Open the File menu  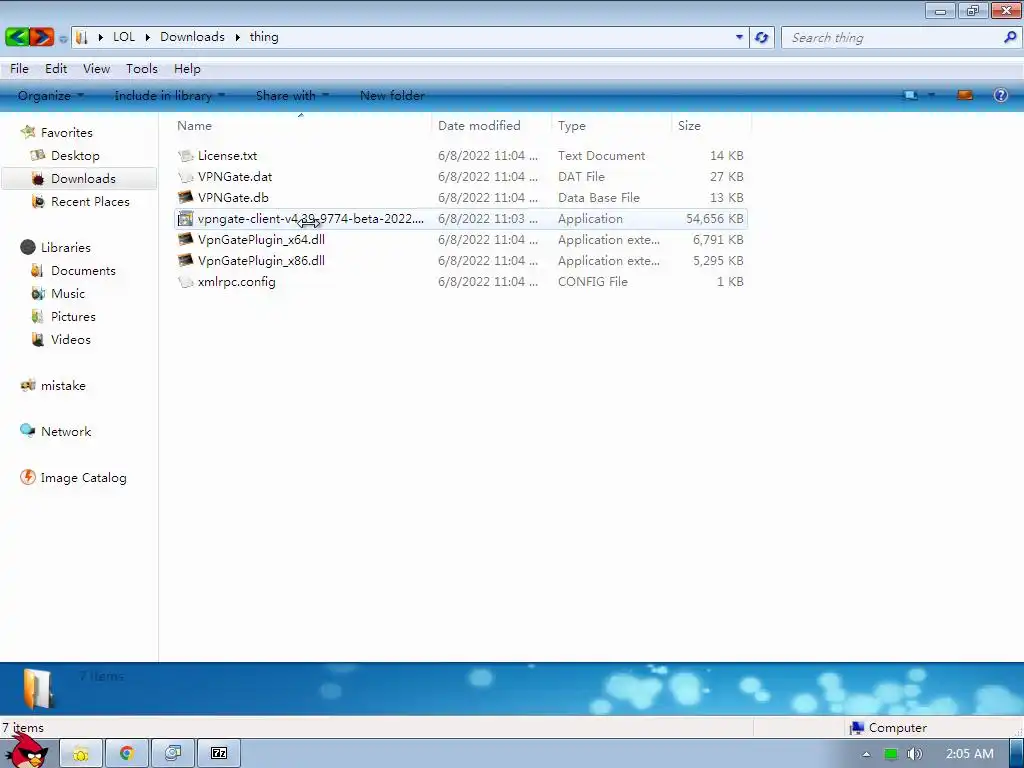pyautogui.click(x=19, y=69)
